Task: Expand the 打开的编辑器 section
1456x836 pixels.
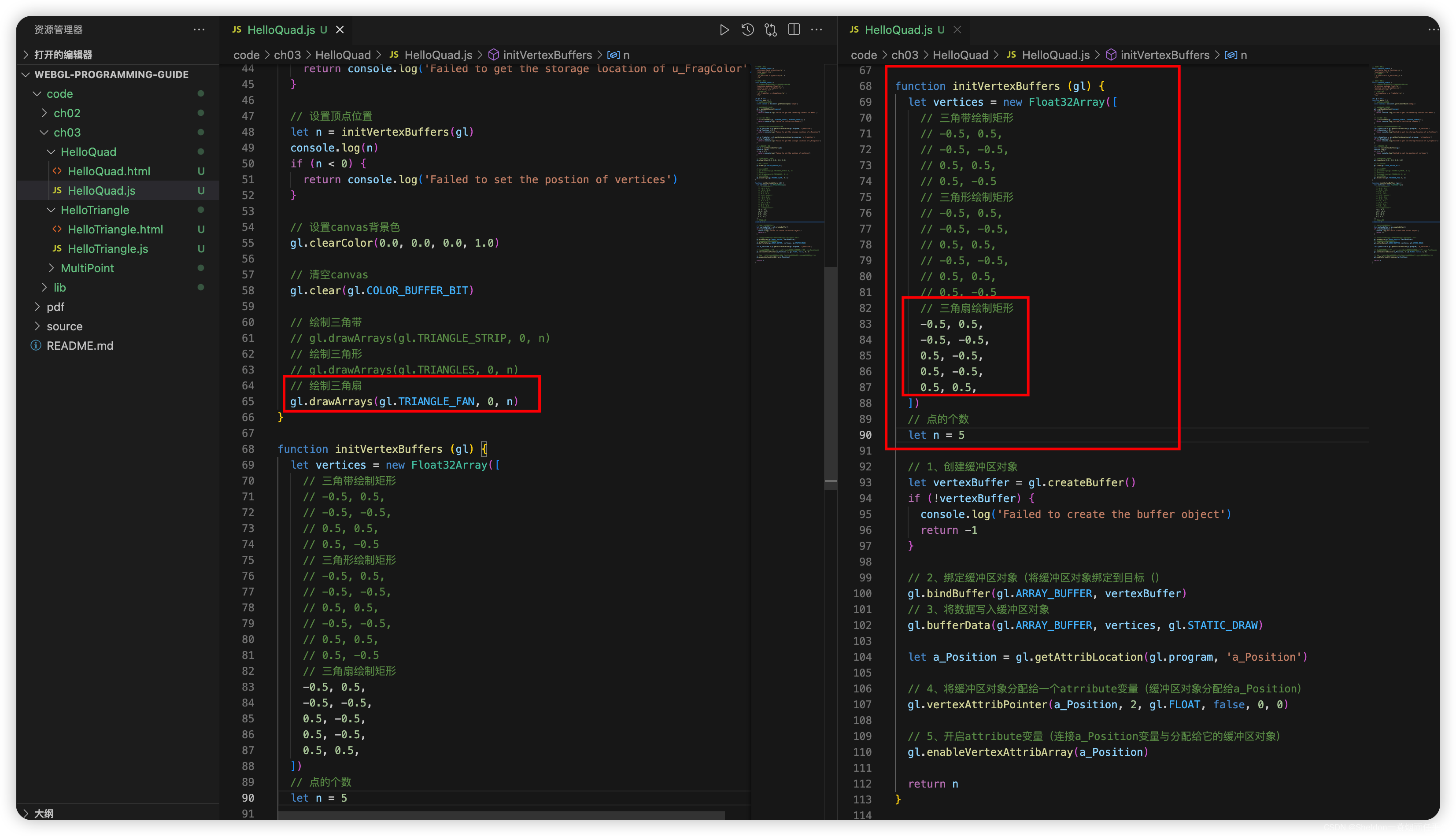Action: coord(63,55)
